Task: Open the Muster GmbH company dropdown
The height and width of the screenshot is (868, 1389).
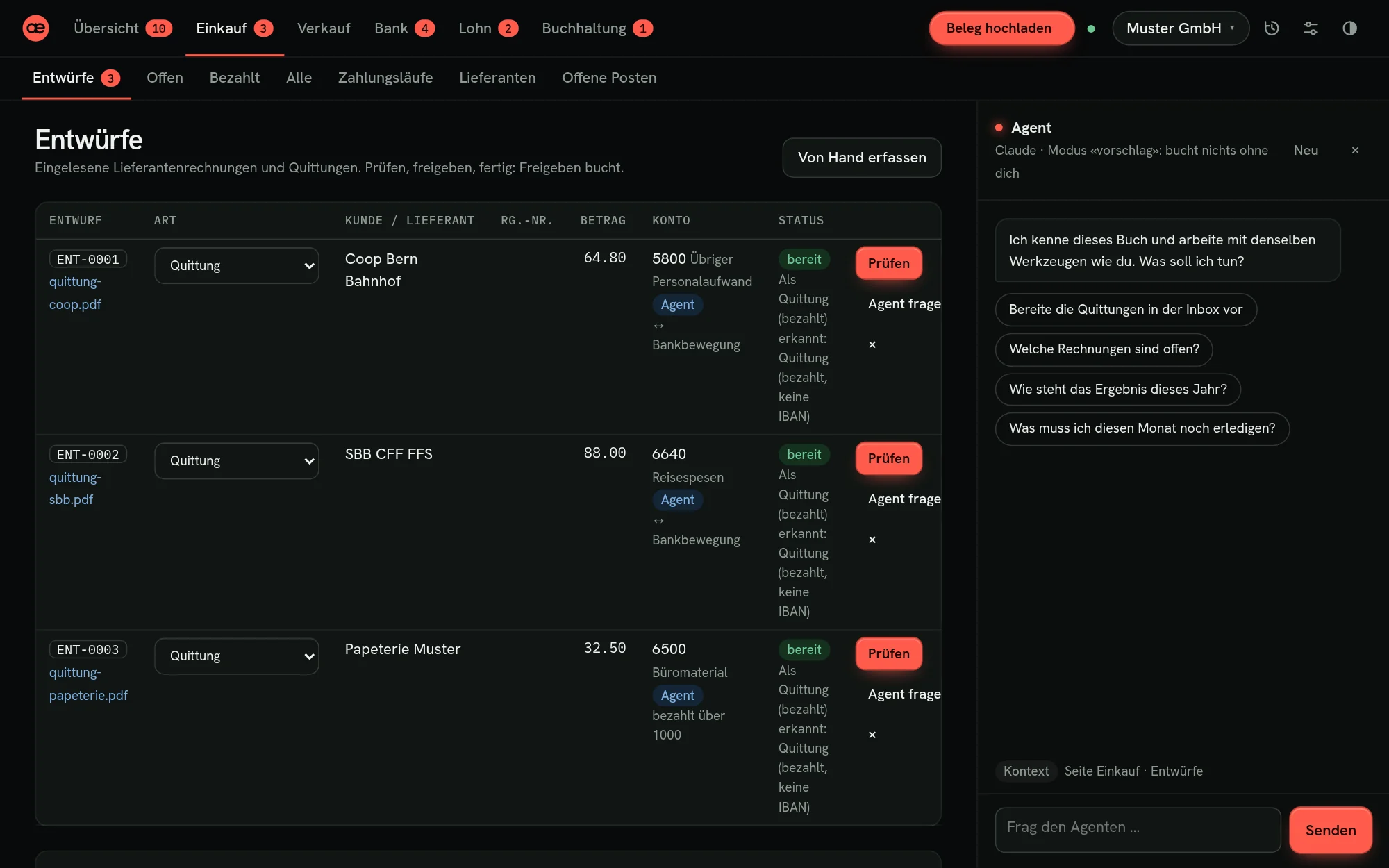Action: tap(1181, 28)
